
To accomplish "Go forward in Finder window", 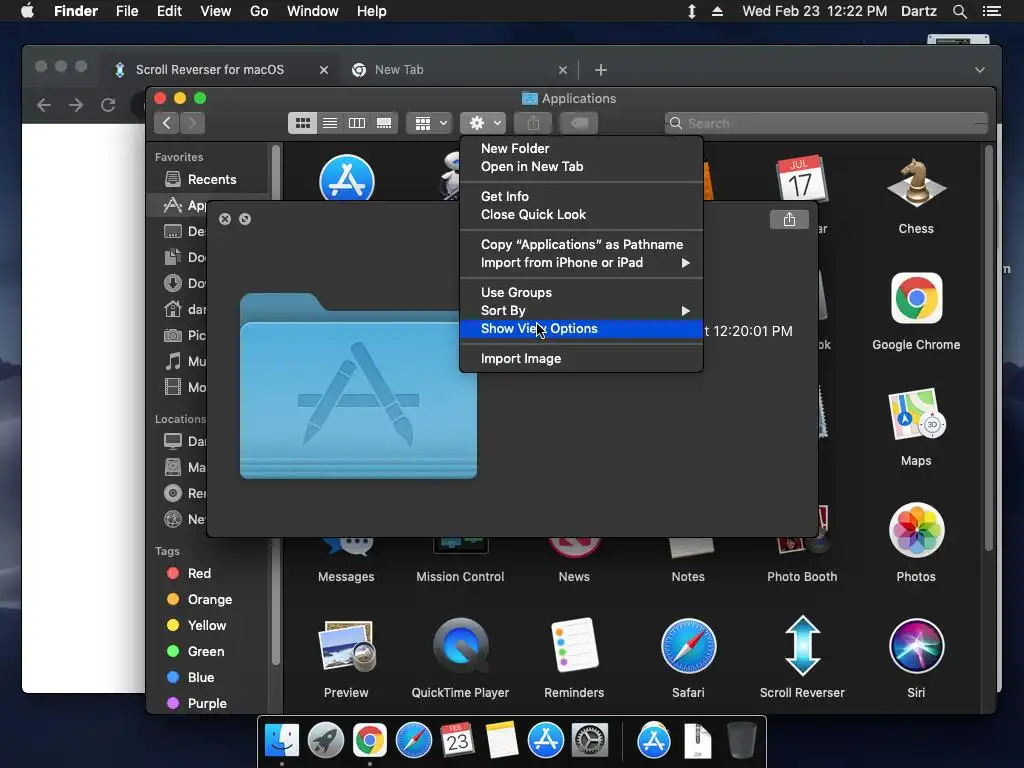I will [x=192, y=123].
